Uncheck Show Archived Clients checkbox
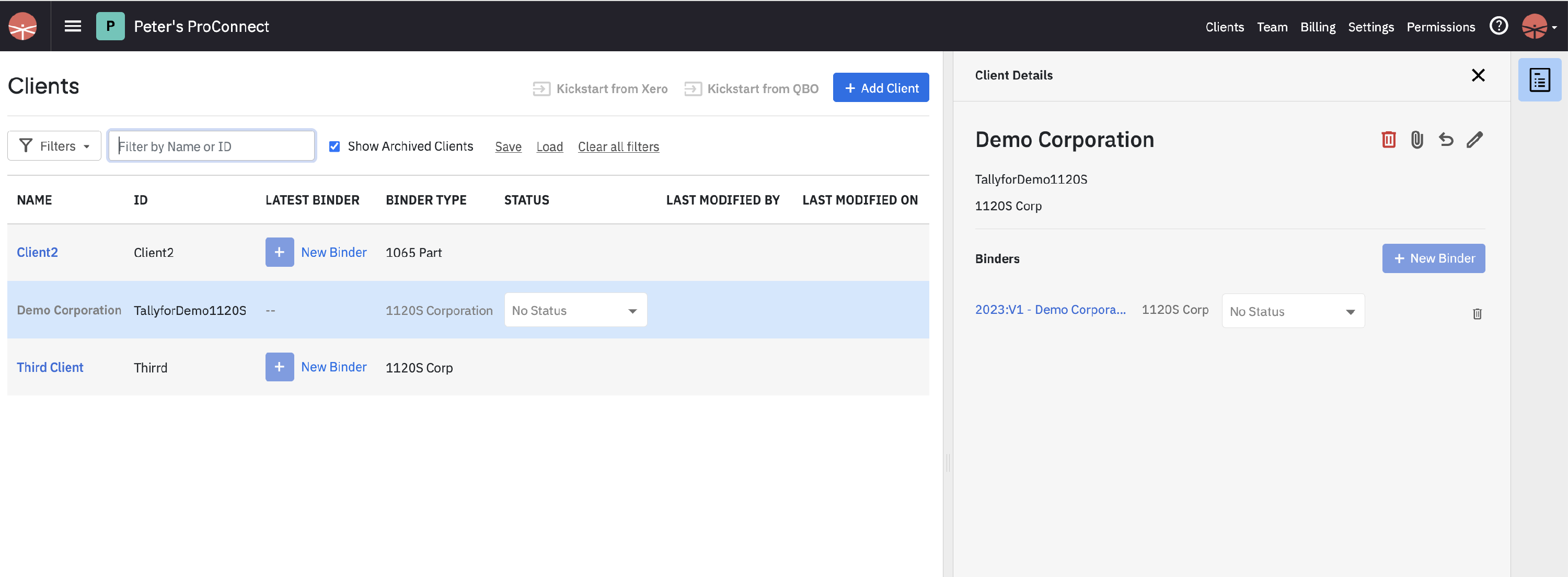 (x=334, y=146)
